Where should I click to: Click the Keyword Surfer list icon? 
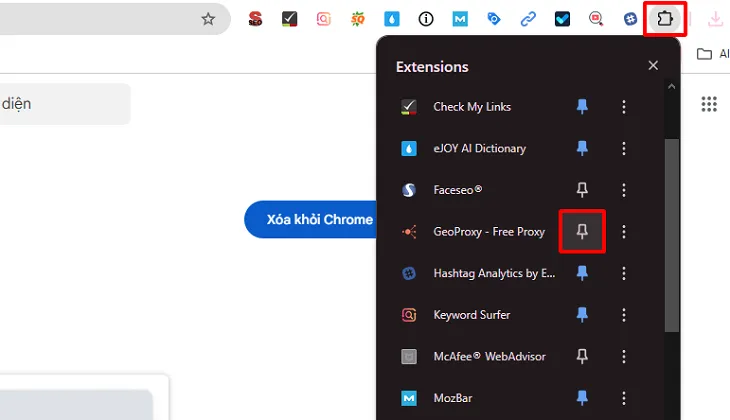pyautogui.click(x=409, y=315)
